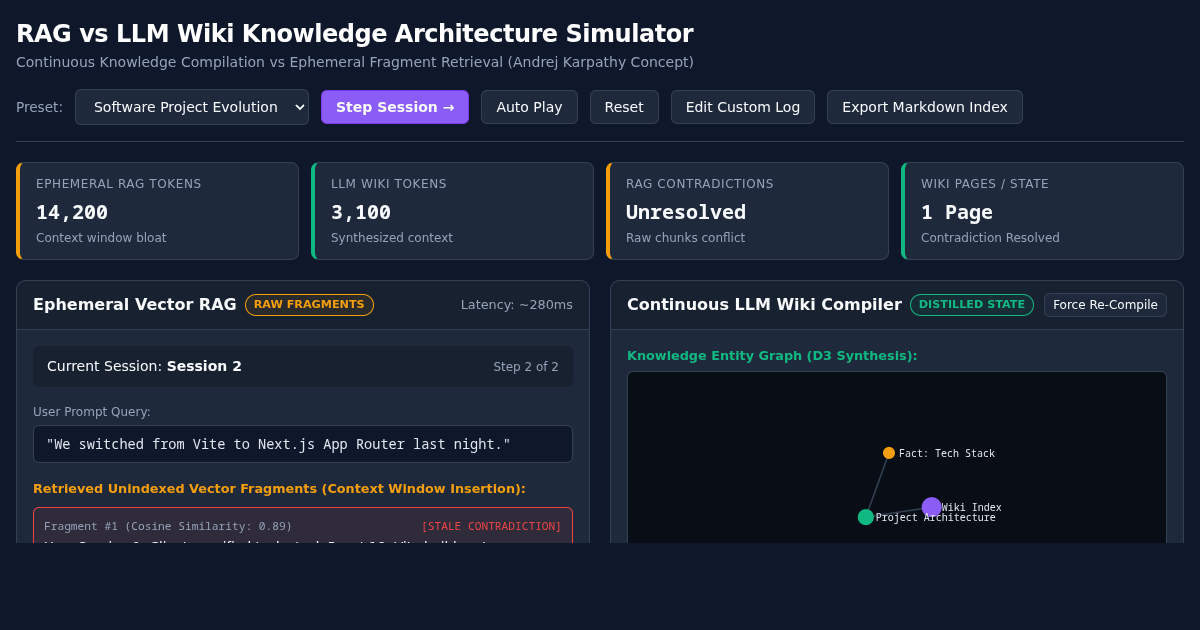The image size is (1200, 630).
Task: Click the Current Session: Session 2 label
Action: pyautogui.click(x=144, y=366)
